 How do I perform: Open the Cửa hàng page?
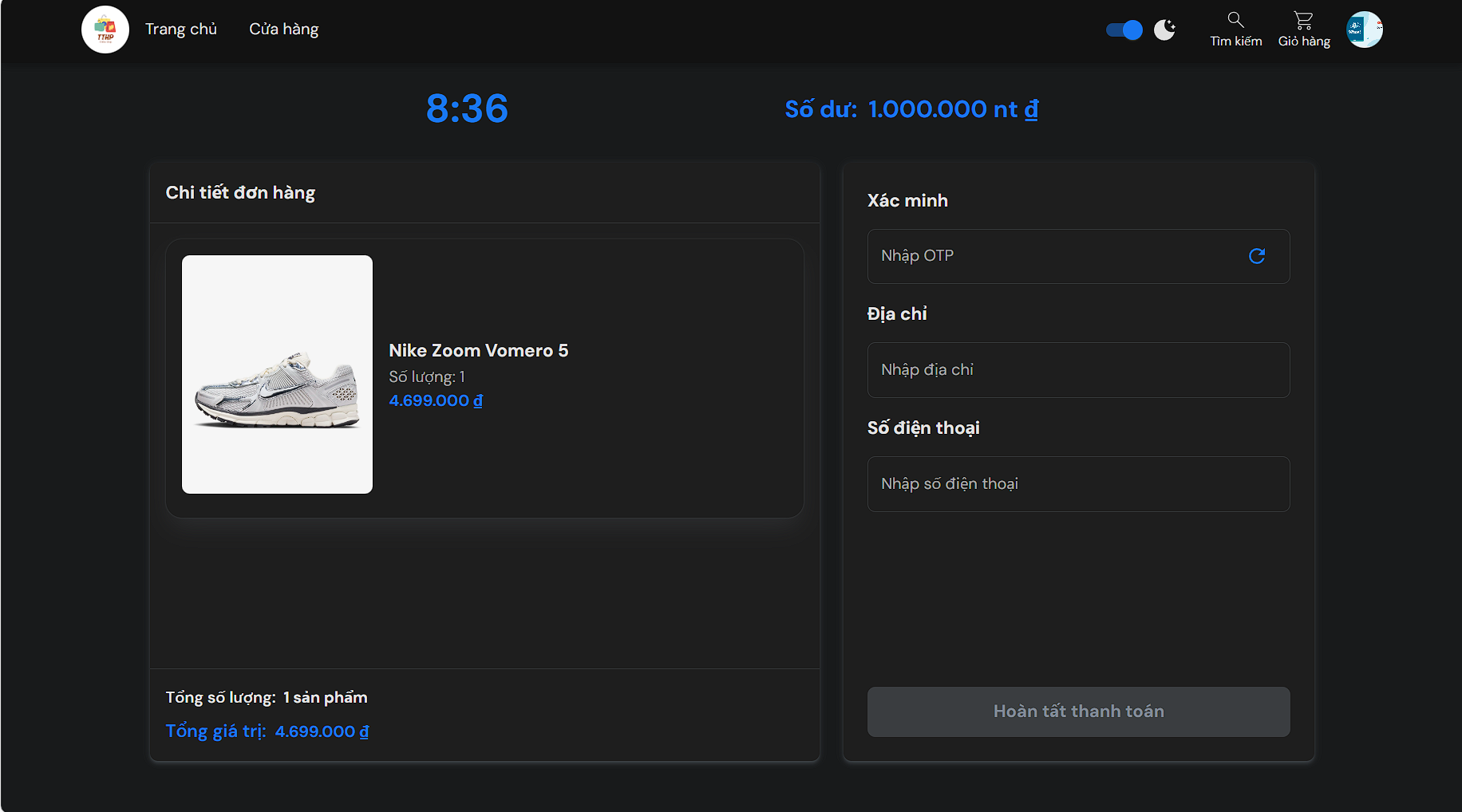[283, 29]
